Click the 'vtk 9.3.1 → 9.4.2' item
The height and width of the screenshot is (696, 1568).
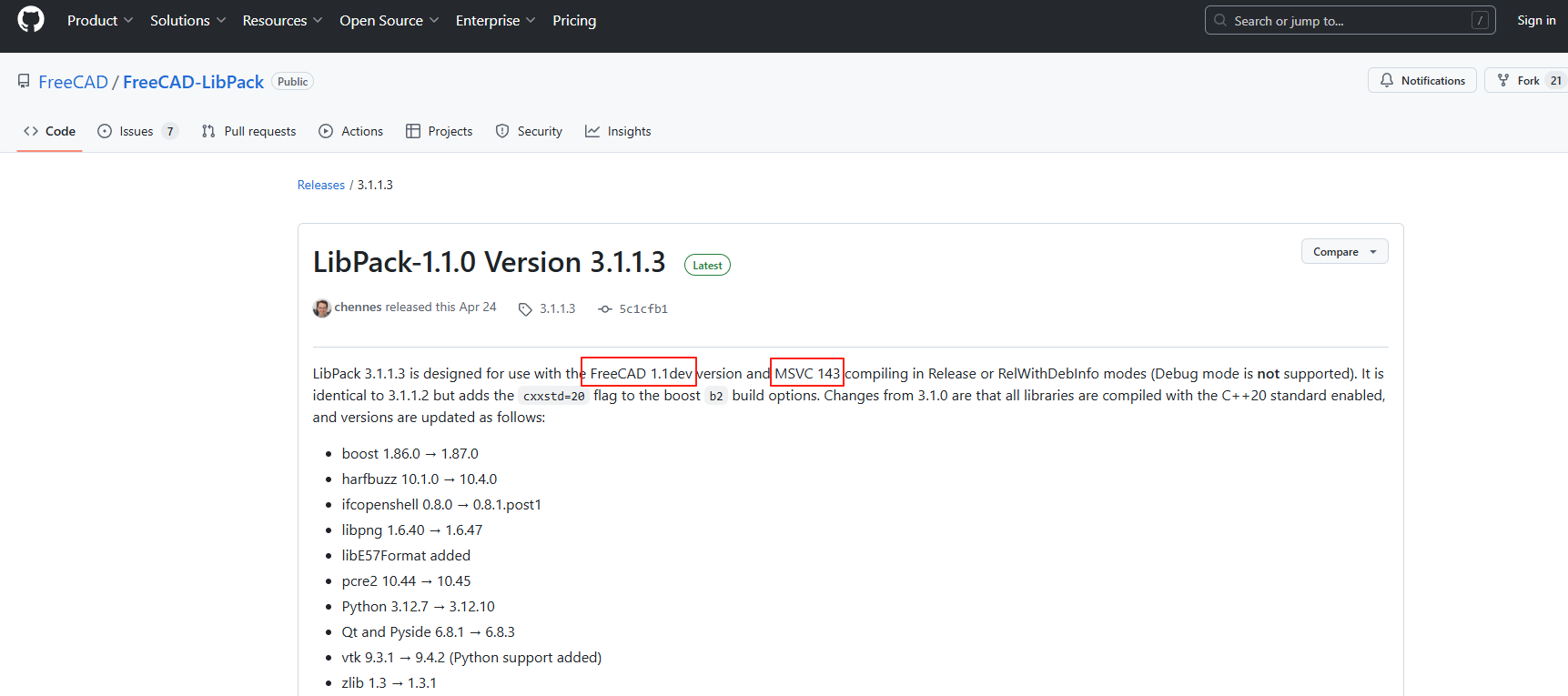[471, 657]
